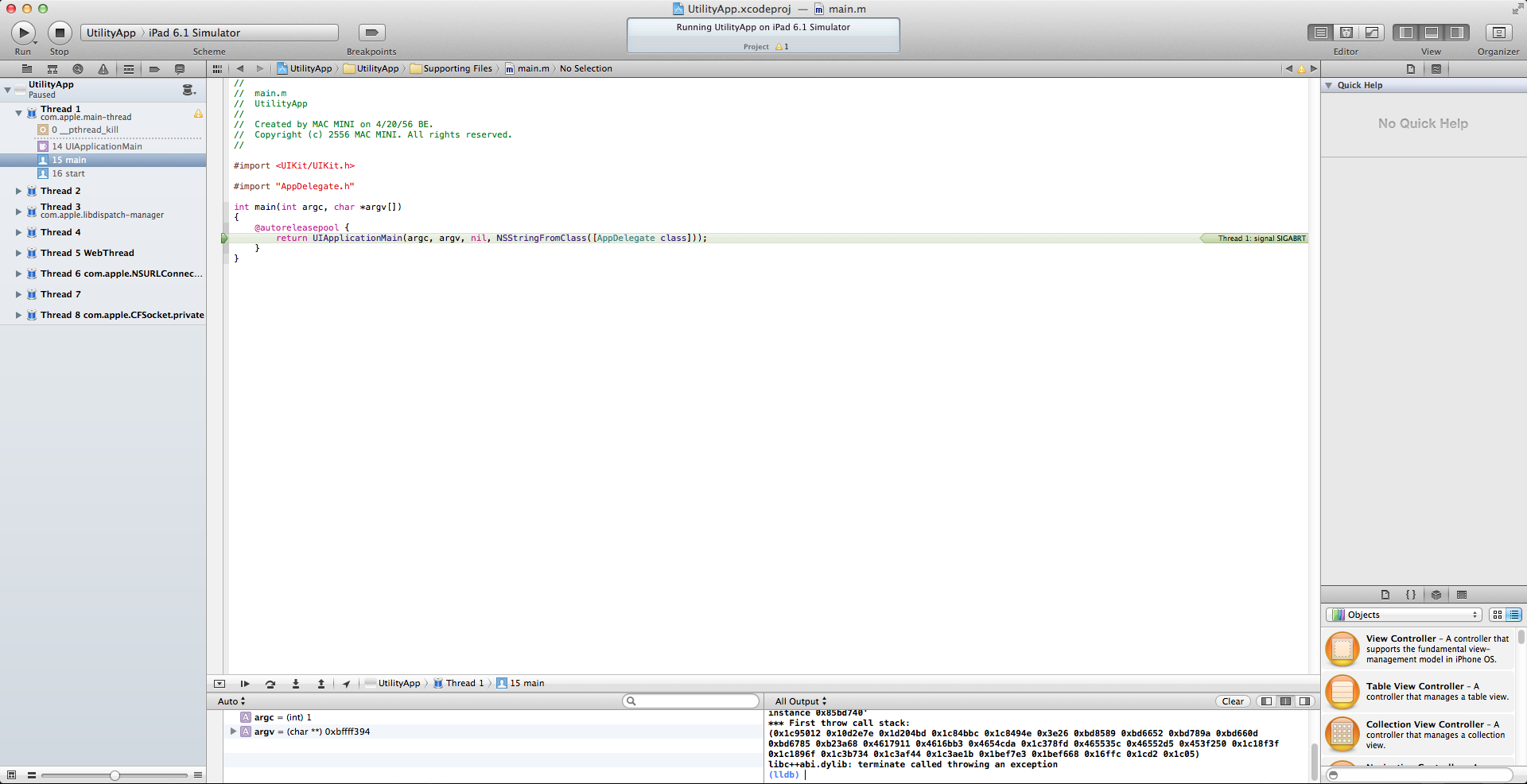Show the Log navigator

point(180,69)
